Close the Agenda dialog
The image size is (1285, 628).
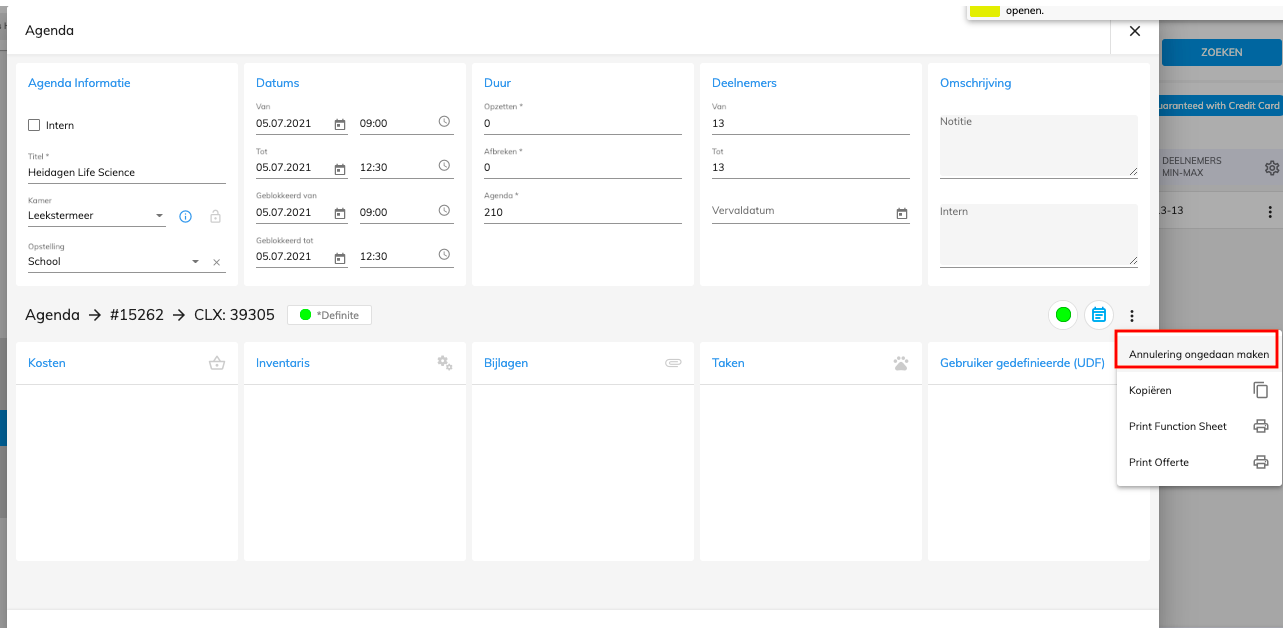point(1135,31)
